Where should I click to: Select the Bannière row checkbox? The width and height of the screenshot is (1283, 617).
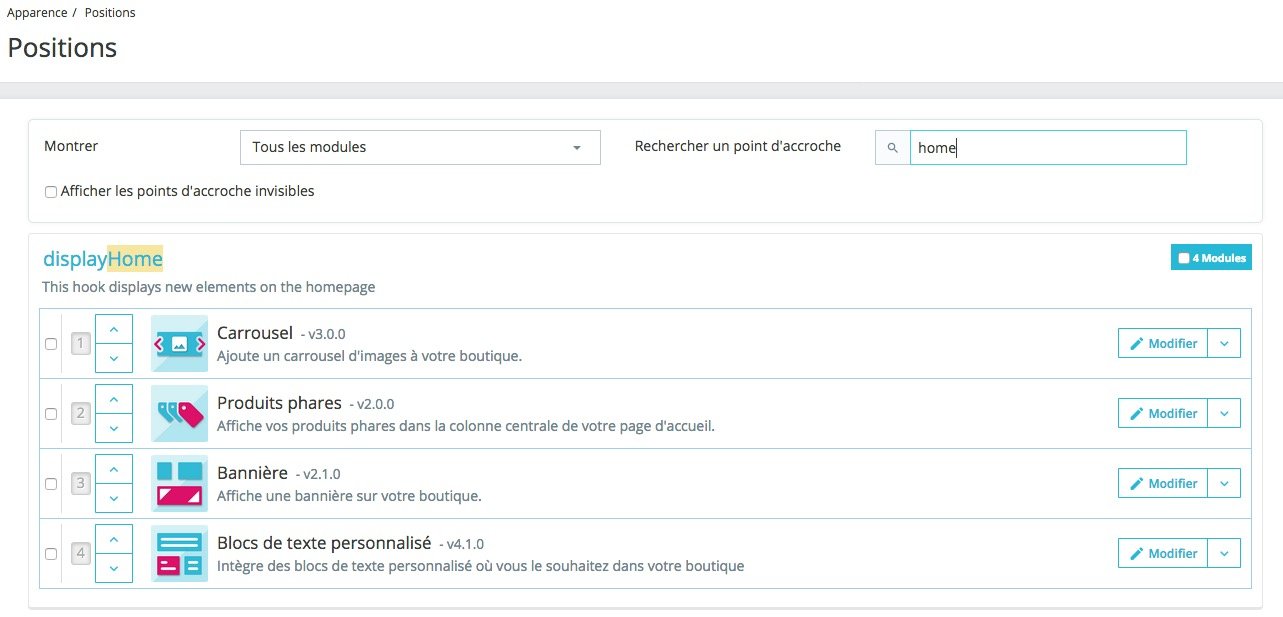[51, 484]
